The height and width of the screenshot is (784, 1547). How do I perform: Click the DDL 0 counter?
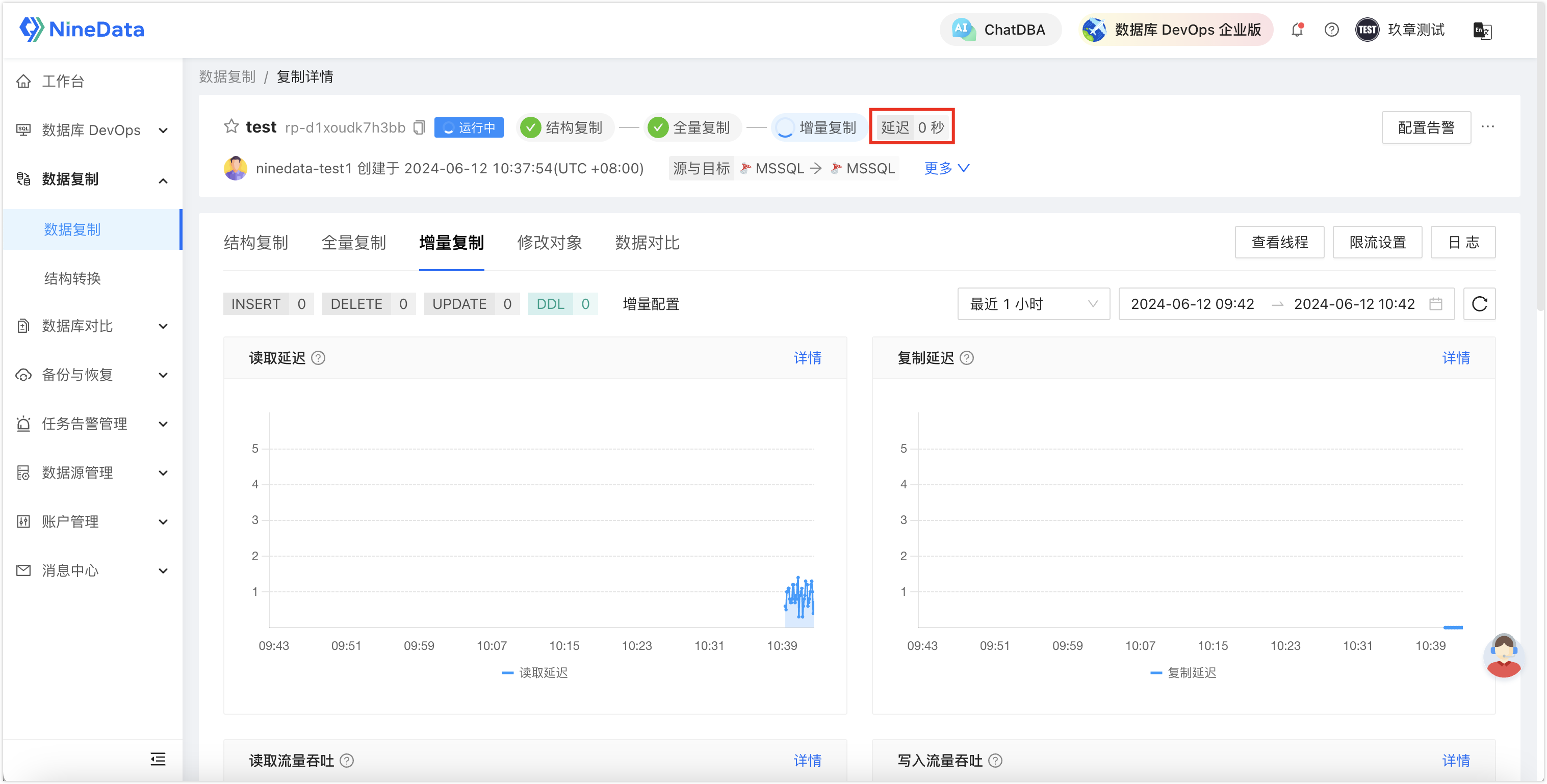pyautogui.click(x=563, y=304)
